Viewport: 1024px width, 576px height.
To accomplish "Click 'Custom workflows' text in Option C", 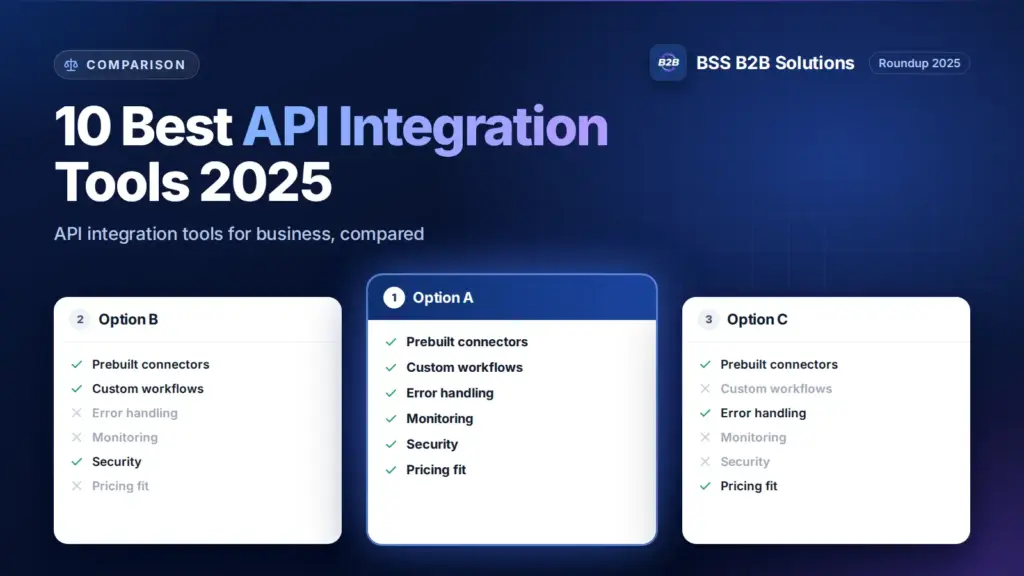I will [x=776, y=389].
